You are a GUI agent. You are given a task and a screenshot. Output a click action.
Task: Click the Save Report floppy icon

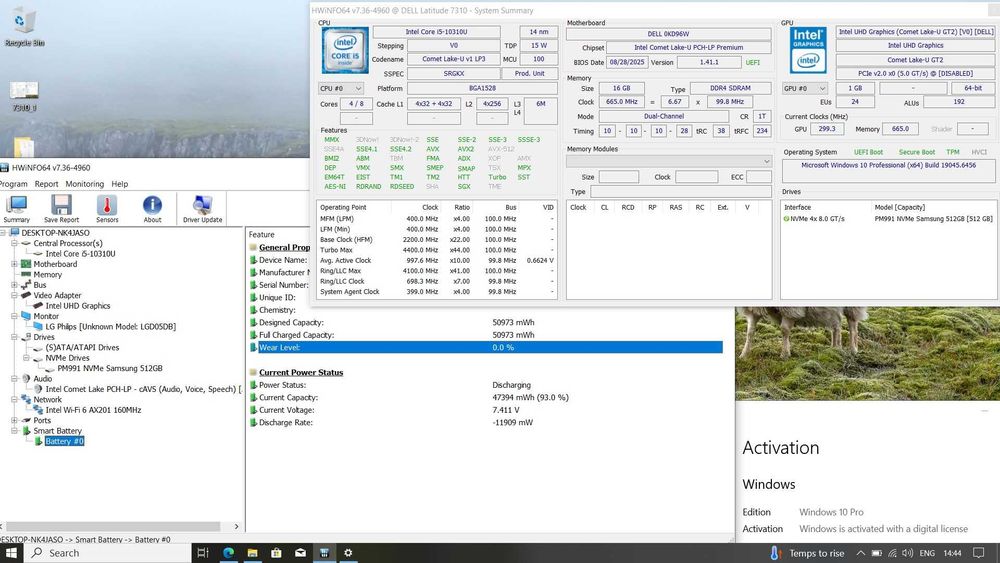click(61, 209)
